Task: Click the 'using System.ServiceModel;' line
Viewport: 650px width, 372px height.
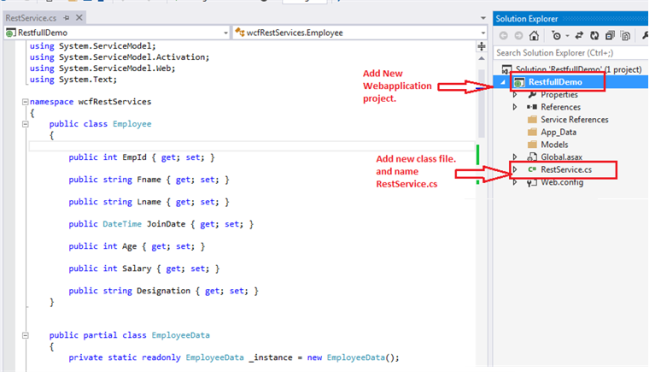Action: tap(93, 46)
